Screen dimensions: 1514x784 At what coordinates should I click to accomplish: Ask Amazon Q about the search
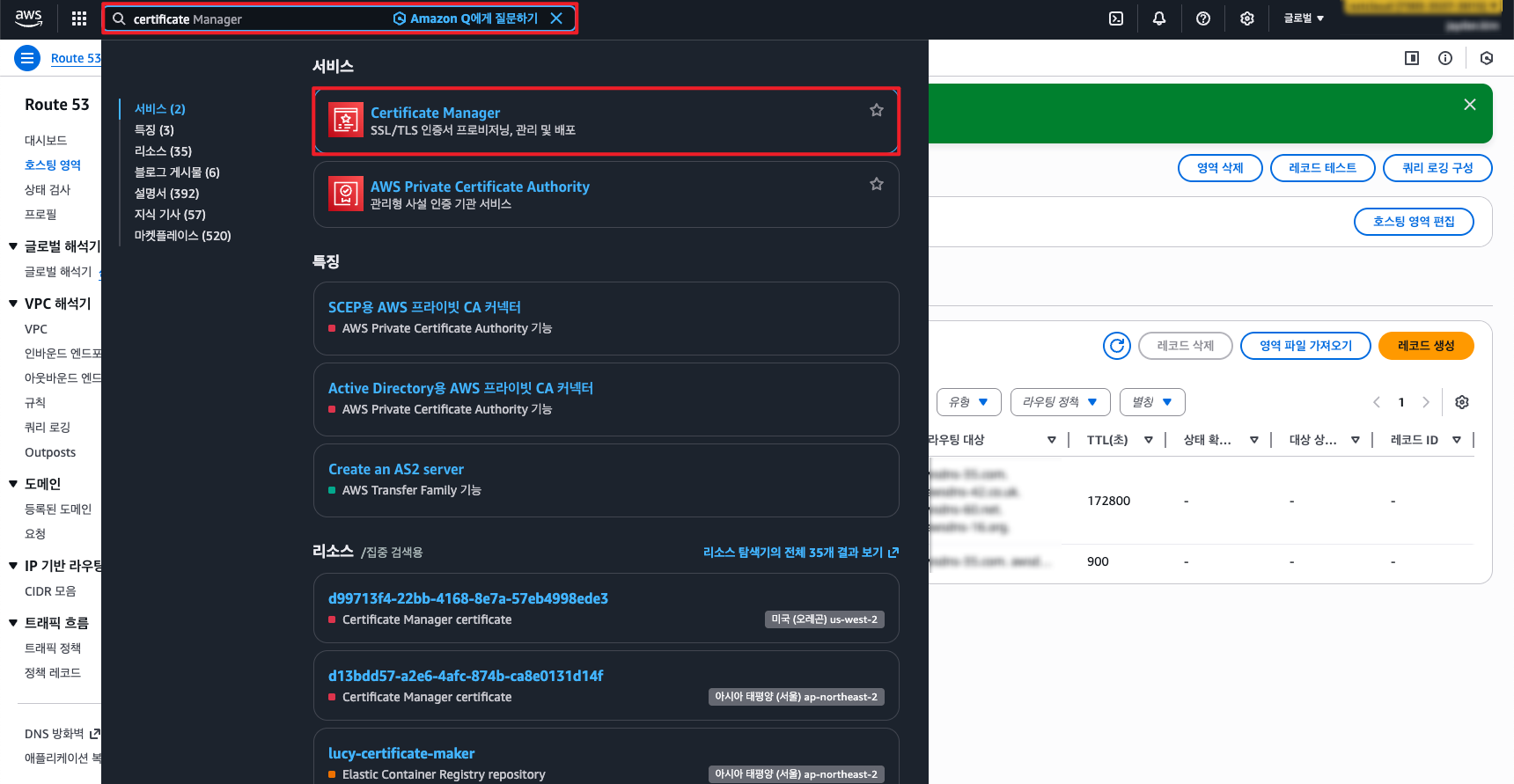click(465, 18)
